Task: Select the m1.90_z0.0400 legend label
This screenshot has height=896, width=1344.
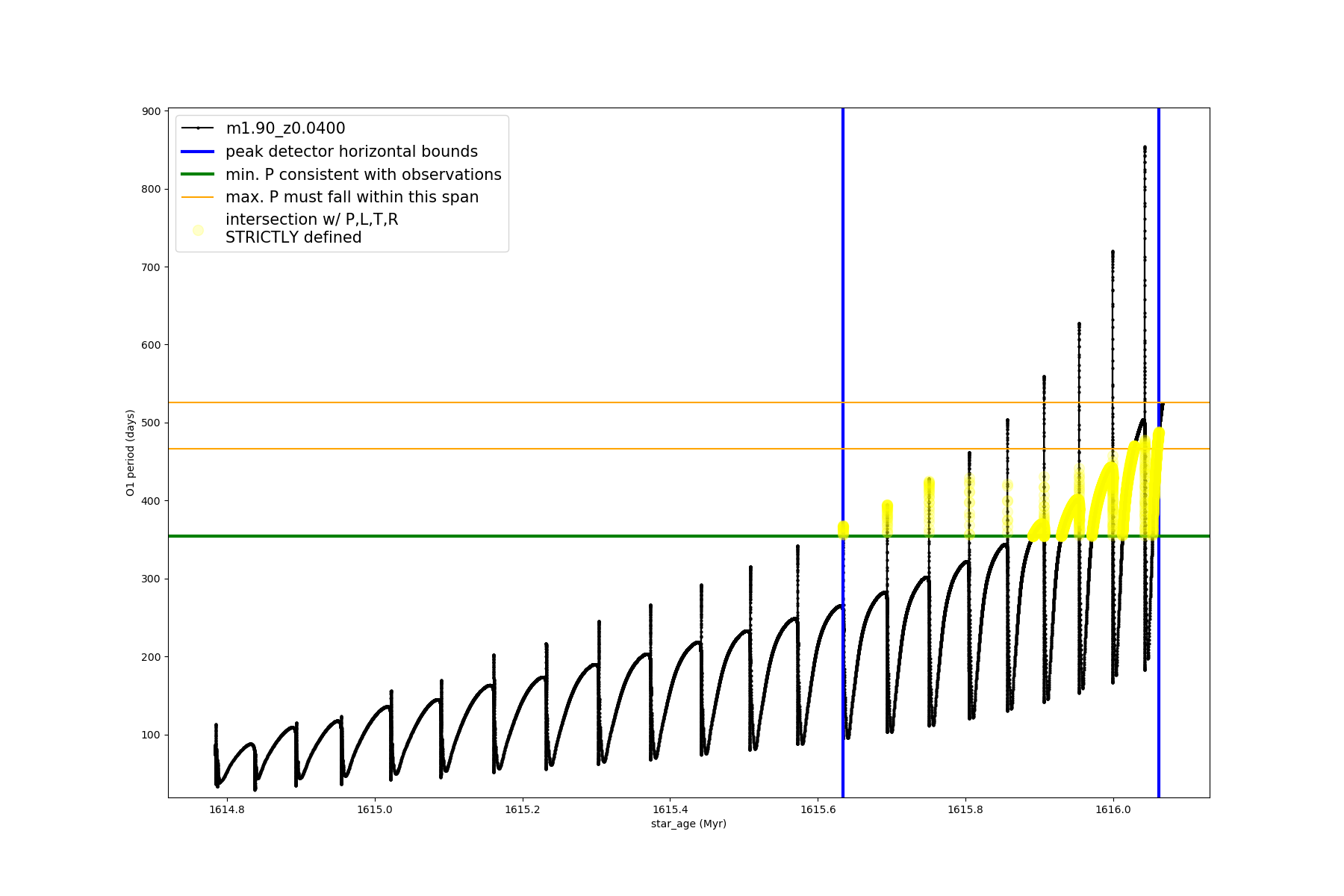Action: click(285, 128)
